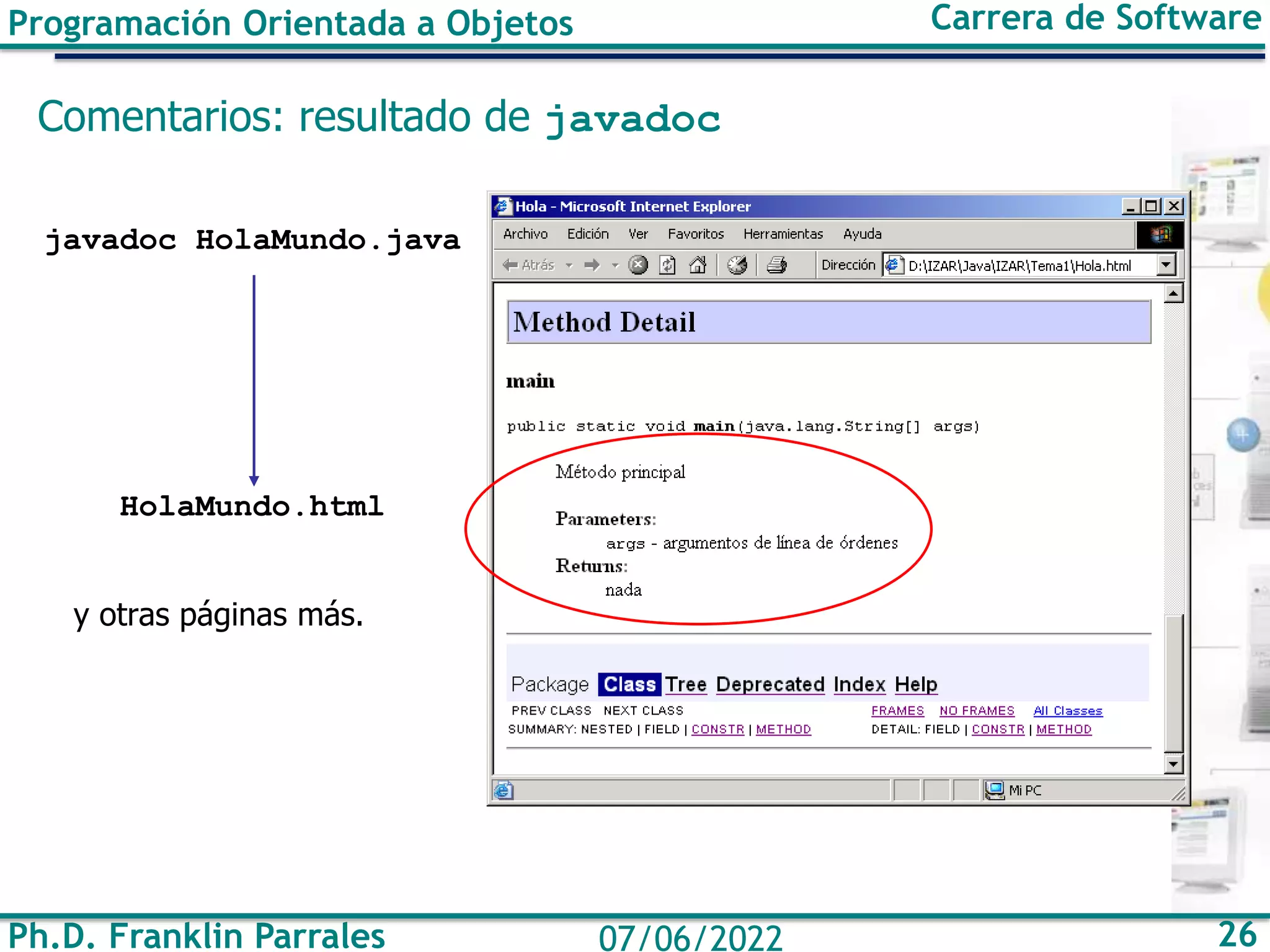Click the Back (Atrás) arrow button
The height and width of the screenshot is (952, 1270).
[x=528, y=265]
